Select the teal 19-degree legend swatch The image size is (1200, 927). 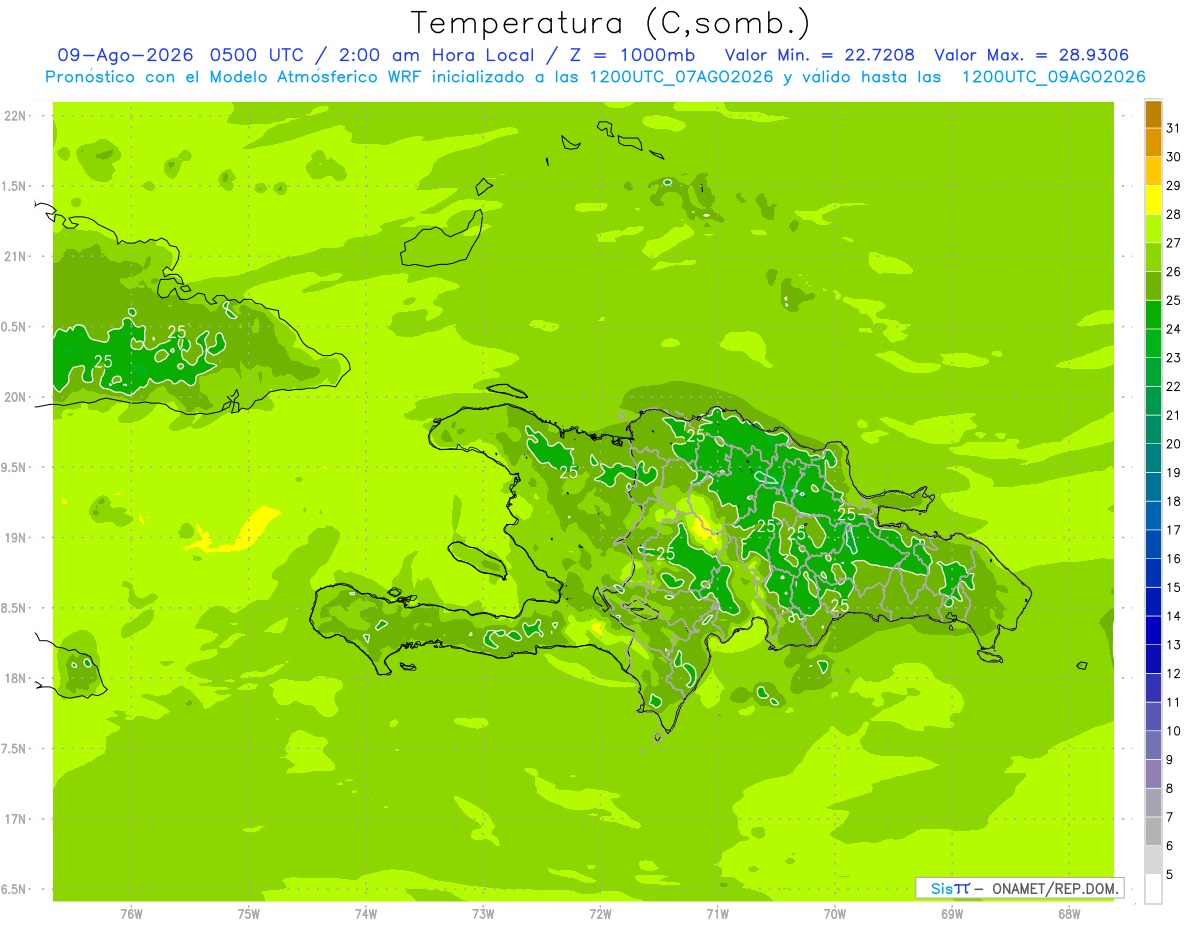[1153, 459]
